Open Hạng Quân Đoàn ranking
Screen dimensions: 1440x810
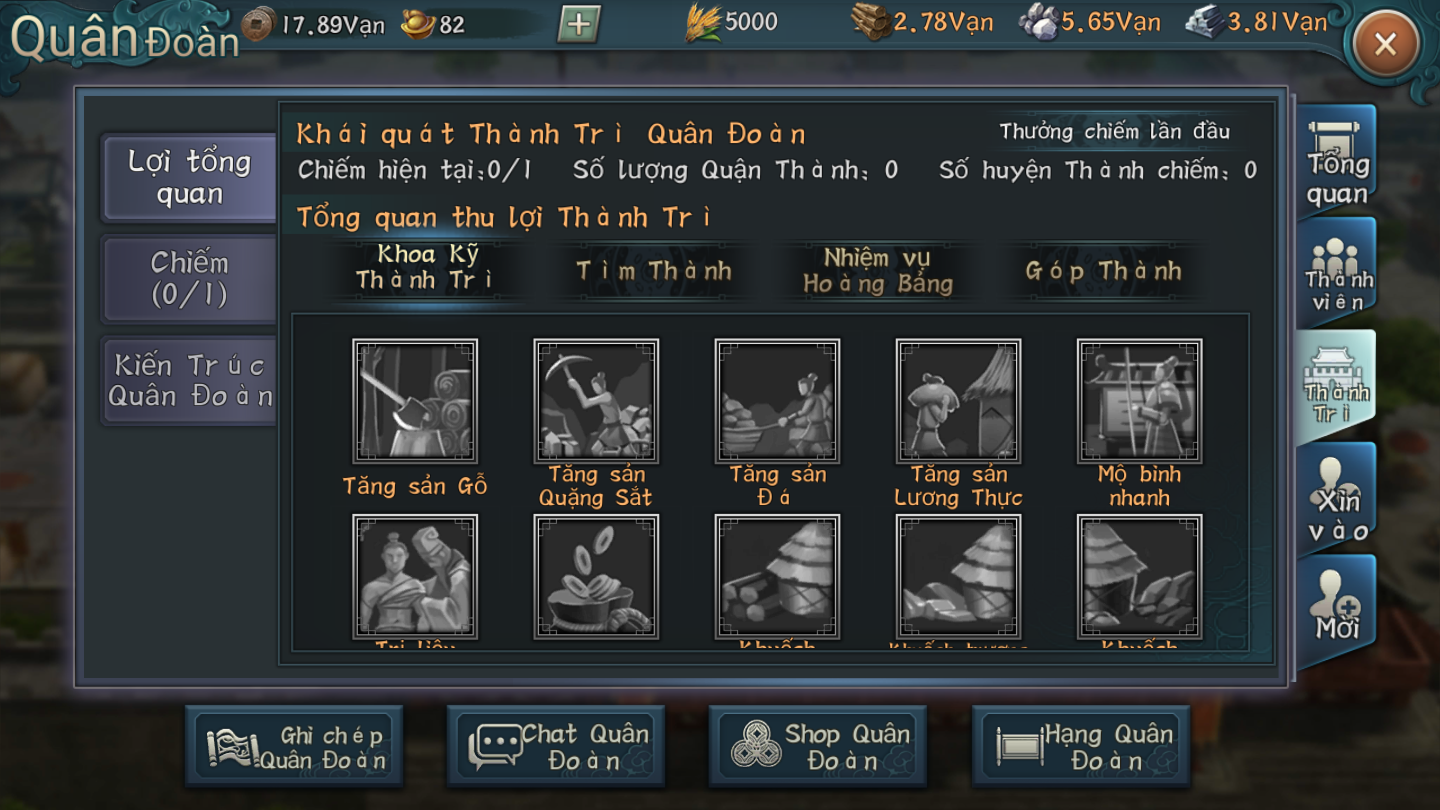(x=1081, y=747)
